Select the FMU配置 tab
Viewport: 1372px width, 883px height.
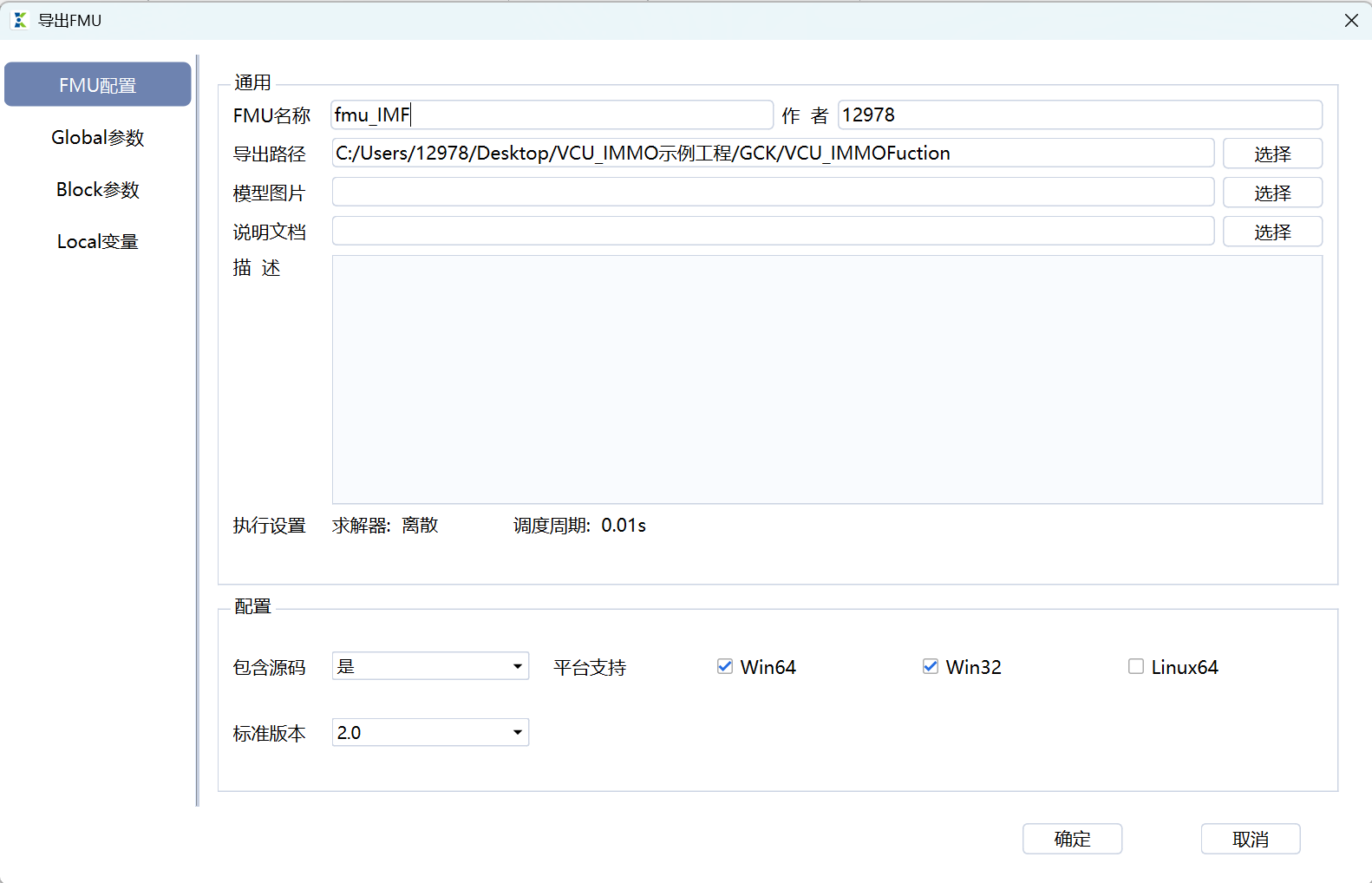pos(98,85)
